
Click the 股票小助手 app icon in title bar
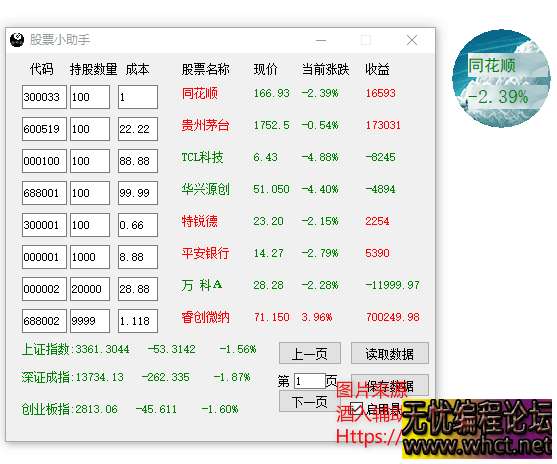click(17, 40)
